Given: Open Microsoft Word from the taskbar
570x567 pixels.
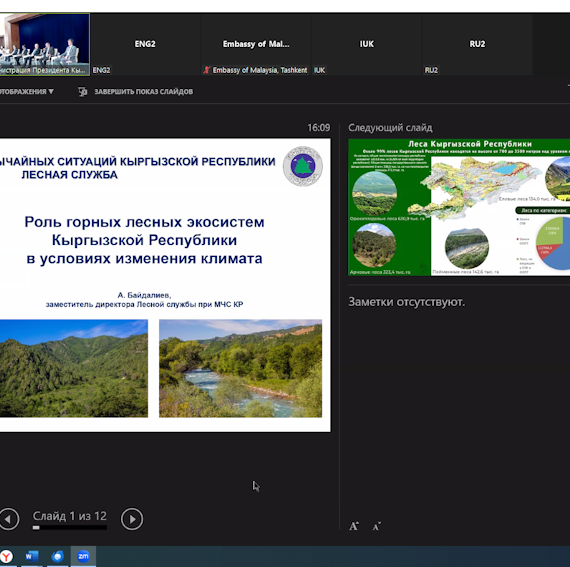Looking at the screenshot, I should coord(32,556).
